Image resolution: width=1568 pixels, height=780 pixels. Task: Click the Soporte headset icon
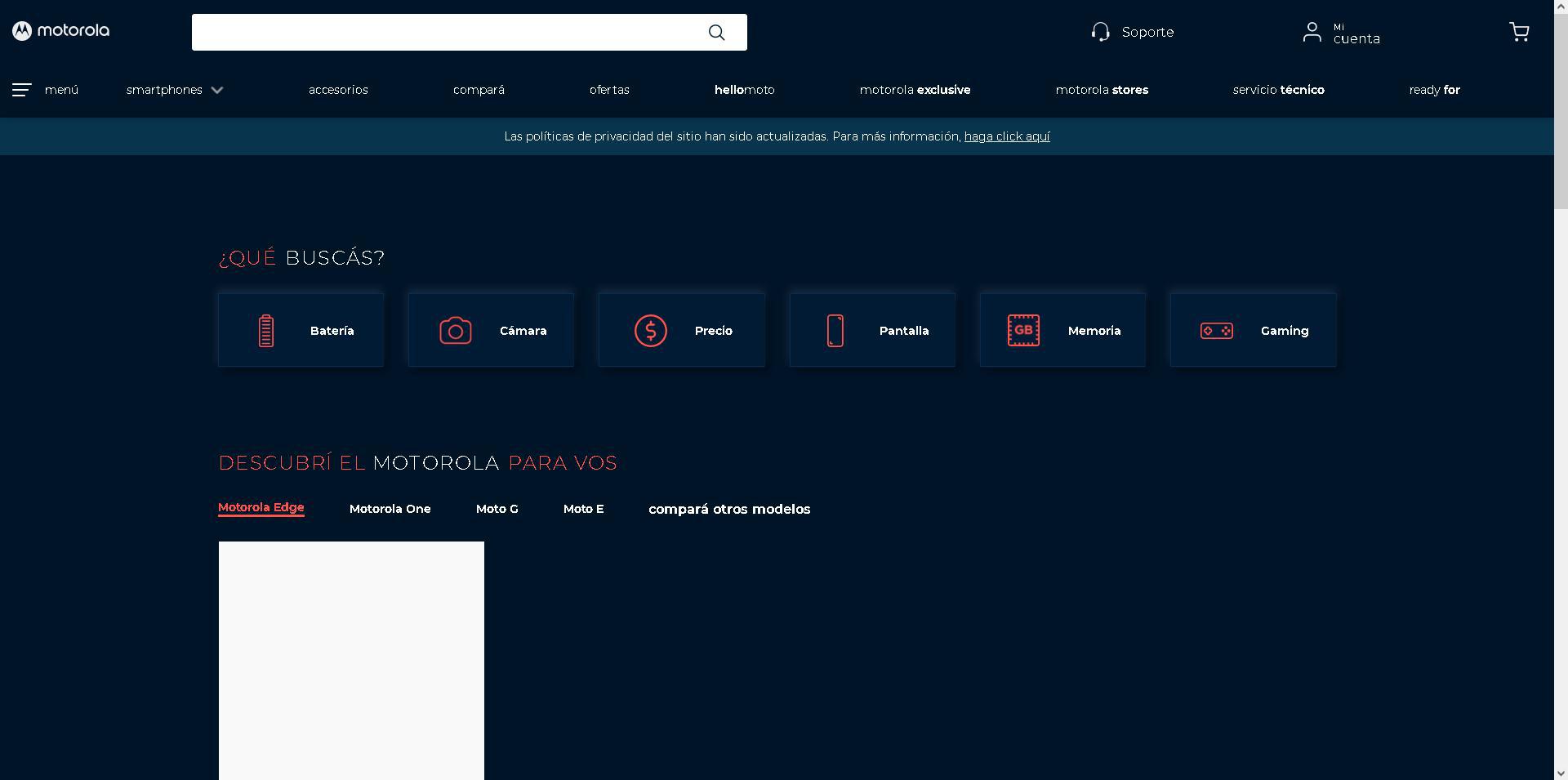[x=1100, y=32]
